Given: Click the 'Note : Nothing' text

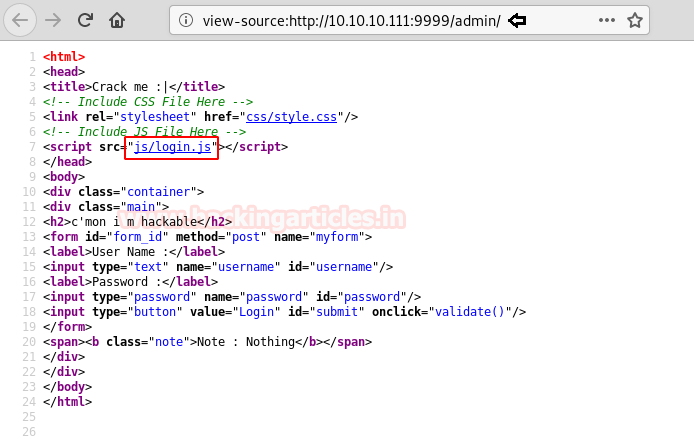Looking at the screenshot, I should 246,342.
